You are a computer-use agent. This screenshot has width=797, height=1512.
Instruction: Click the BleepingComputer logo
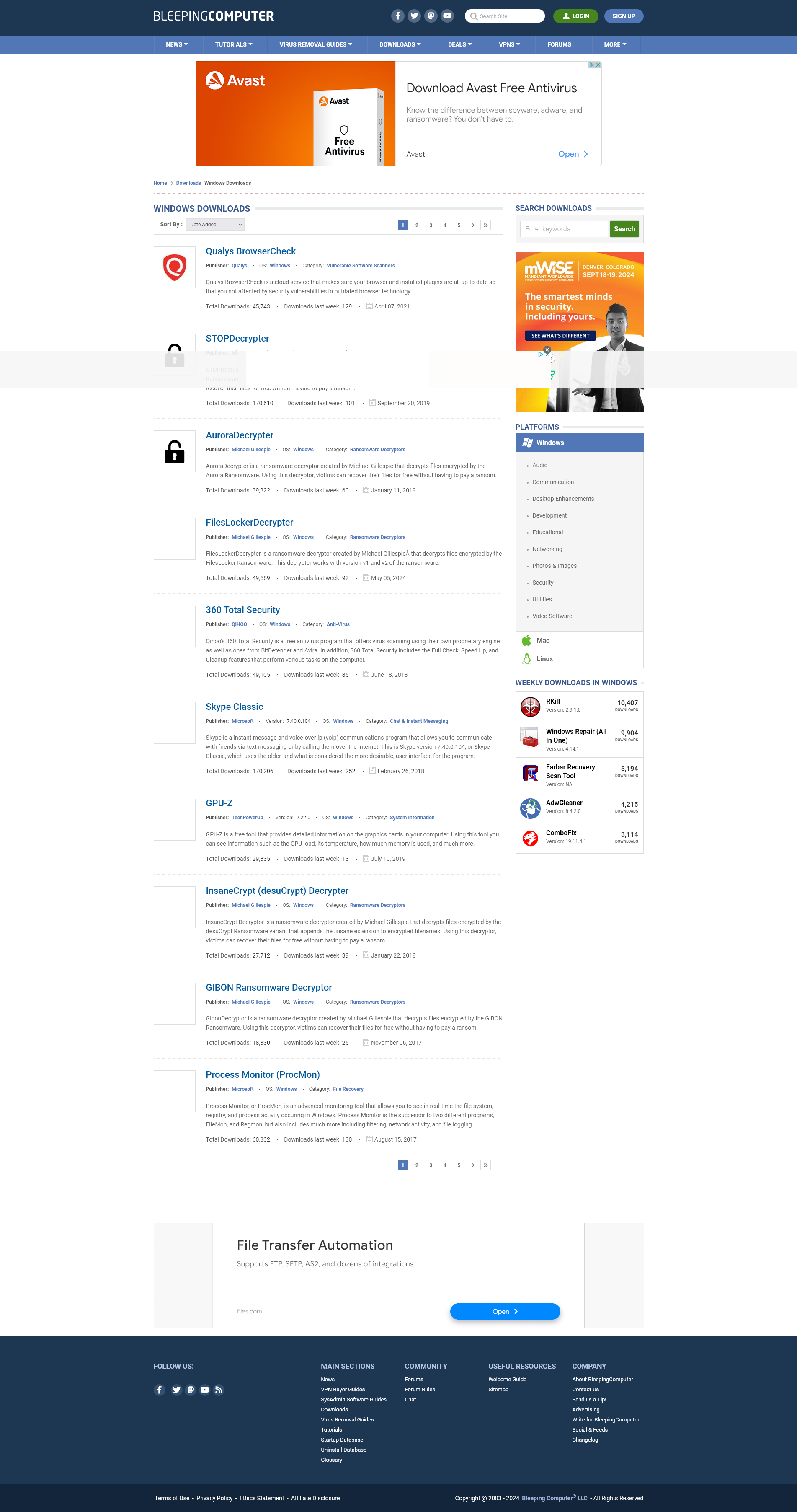(x=214, y=16)
